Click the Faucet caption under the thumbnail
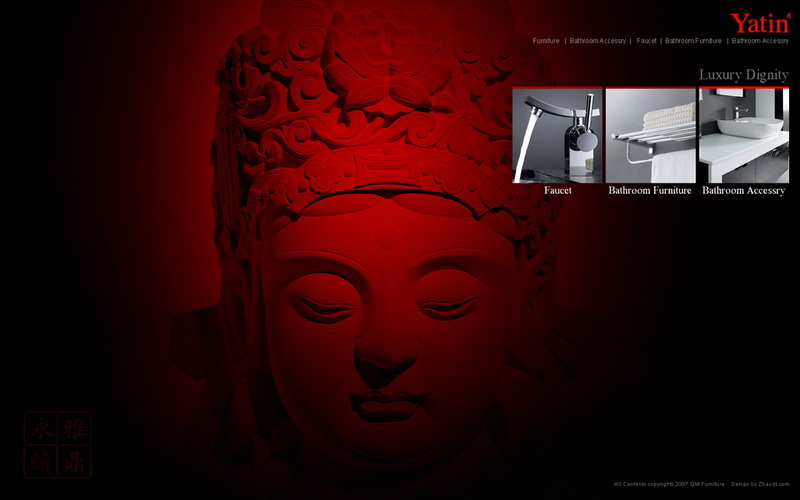 click(557, 190)
